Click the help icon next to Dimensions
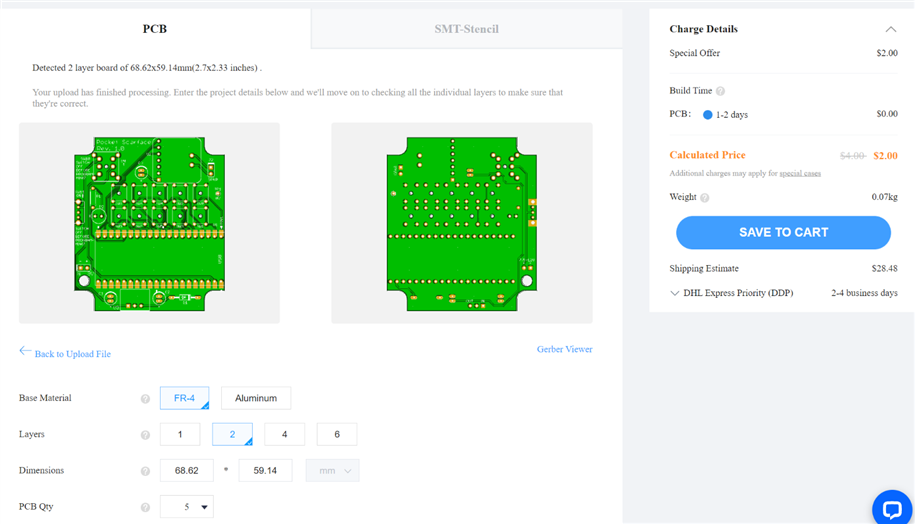915x524 pixels. point(145,471)
